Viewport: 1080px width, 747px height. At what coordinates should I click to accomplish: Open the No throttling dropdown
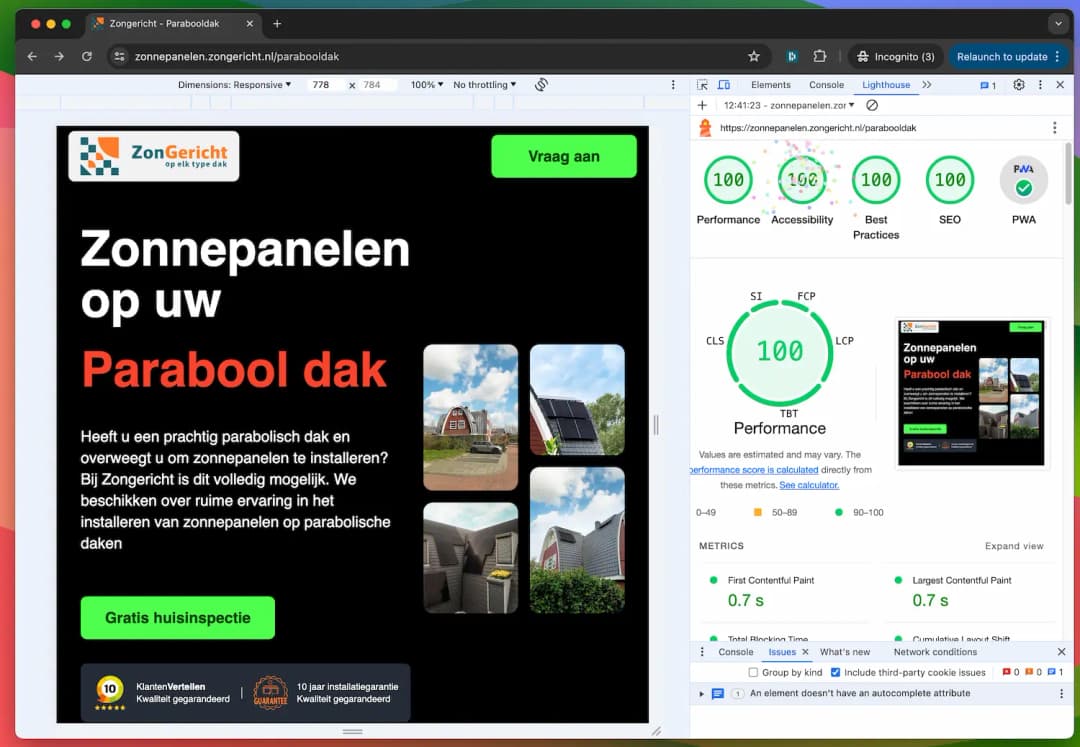485,85
